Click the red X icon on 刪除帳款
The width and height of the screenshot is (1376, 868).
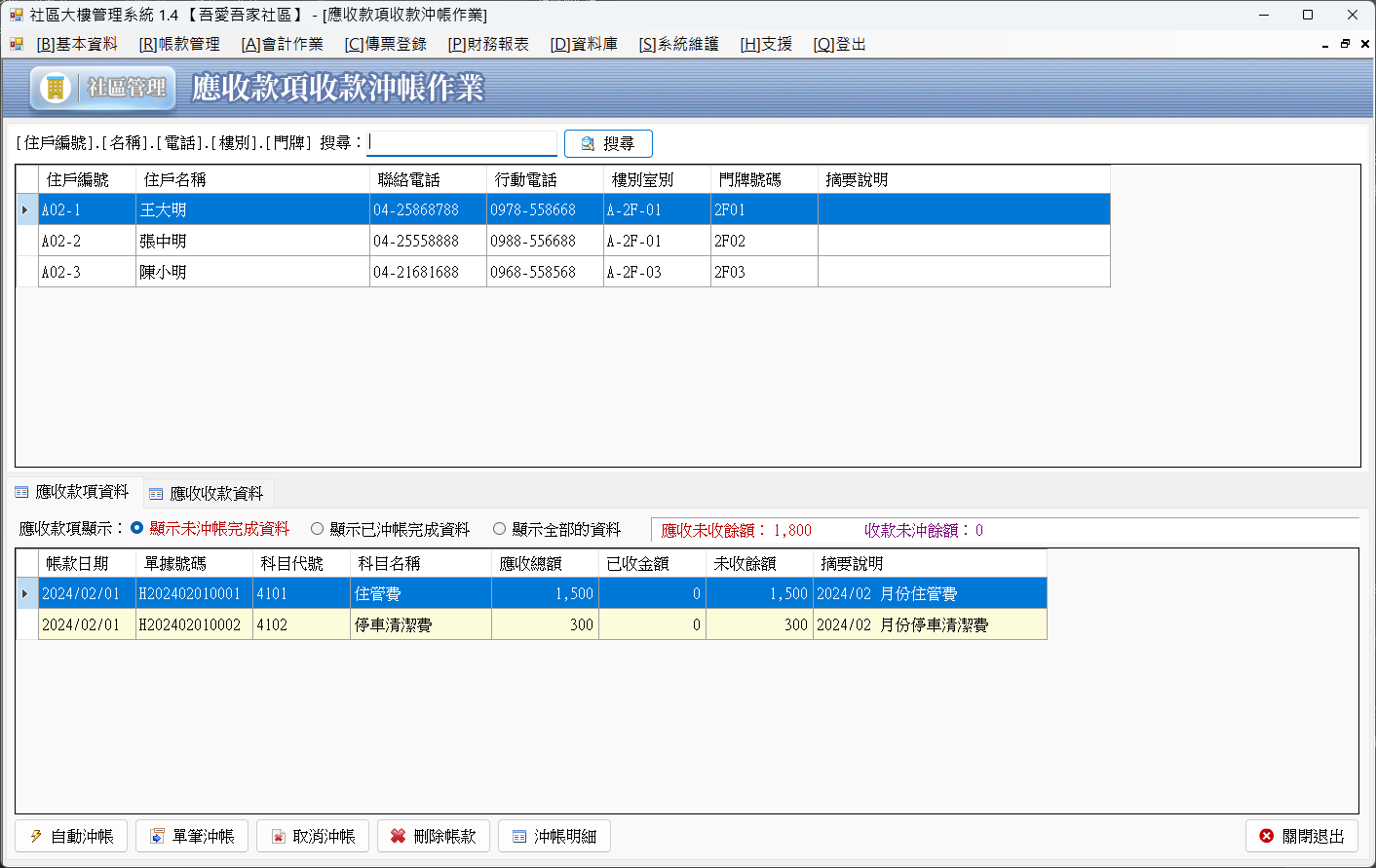tap(398, 836)
